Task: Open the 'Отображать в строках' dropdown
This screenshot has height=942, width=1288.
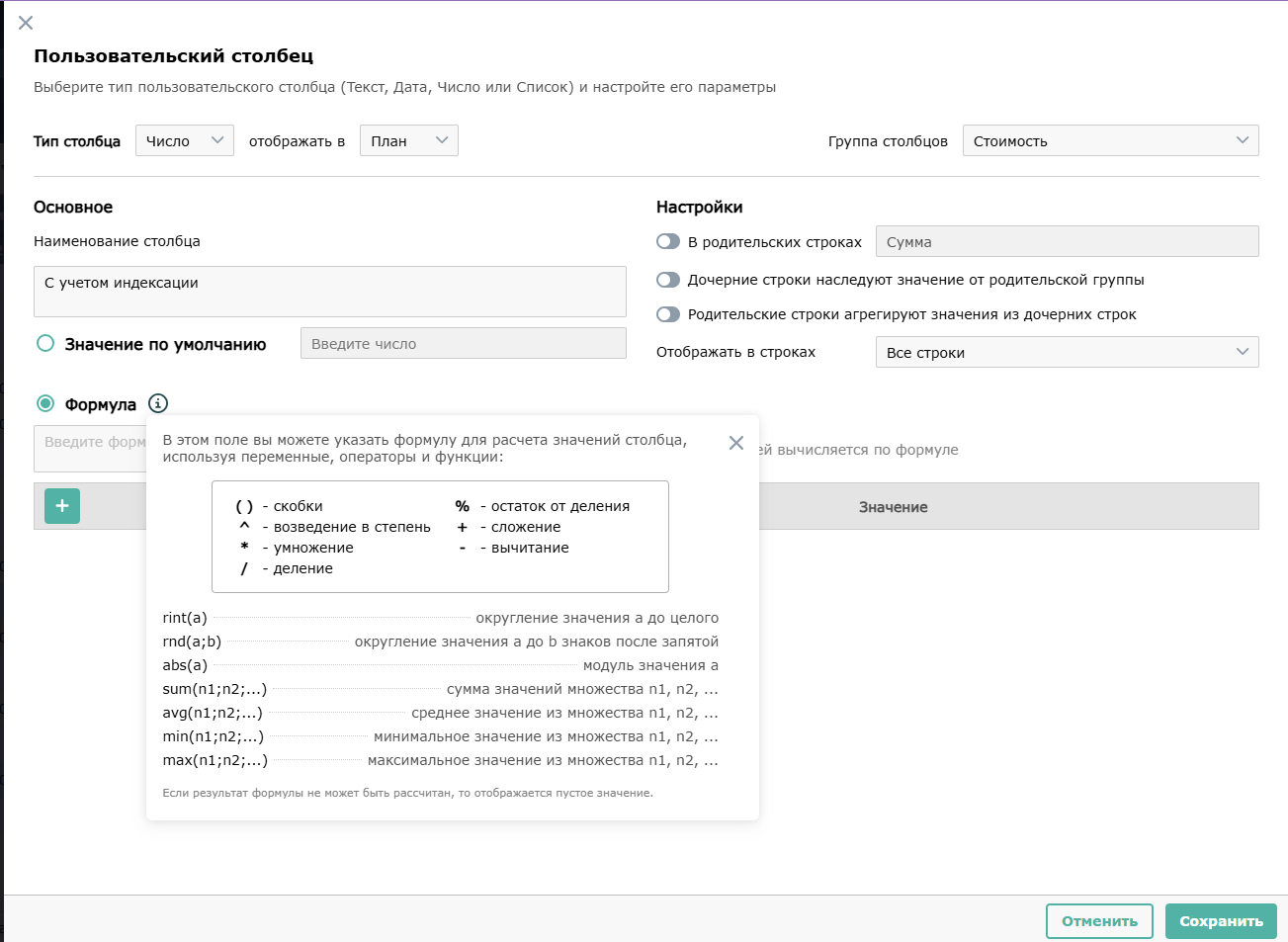Action: click(x=1067, y=352)
